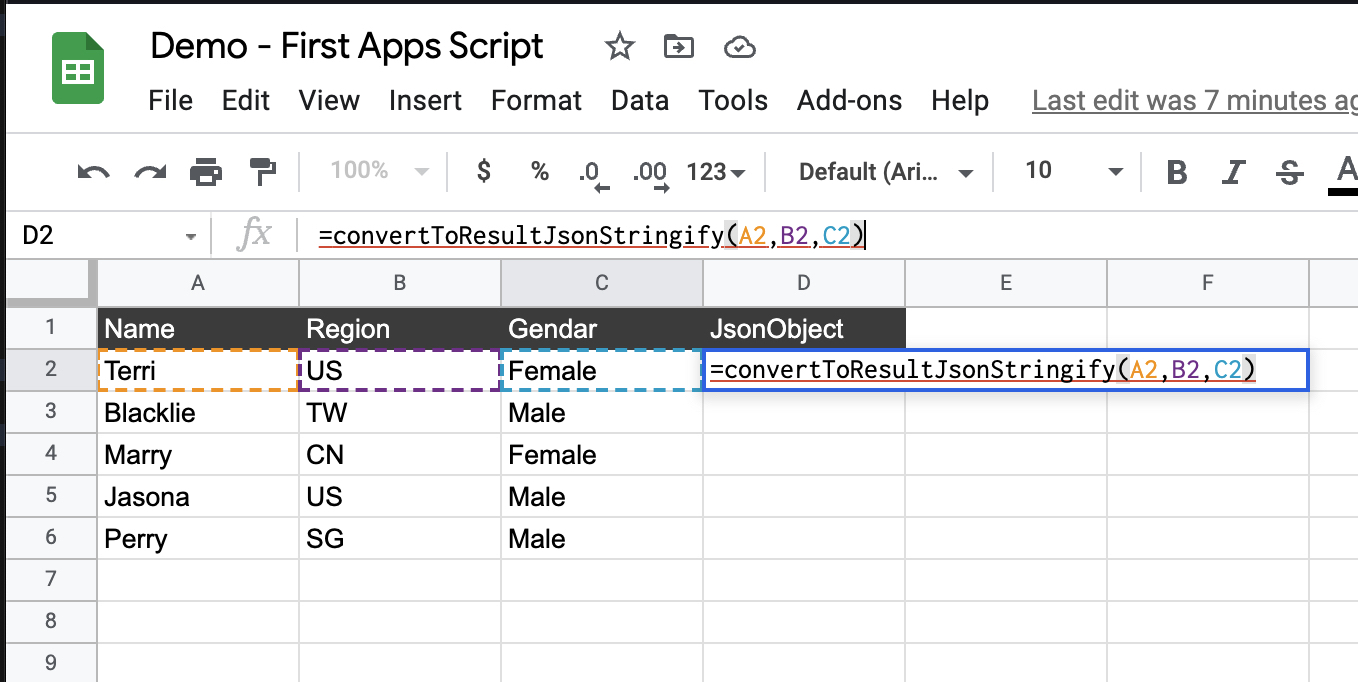The image size is (1358, 682).
Task: Click the redo arrow icon
Action: 150,172
